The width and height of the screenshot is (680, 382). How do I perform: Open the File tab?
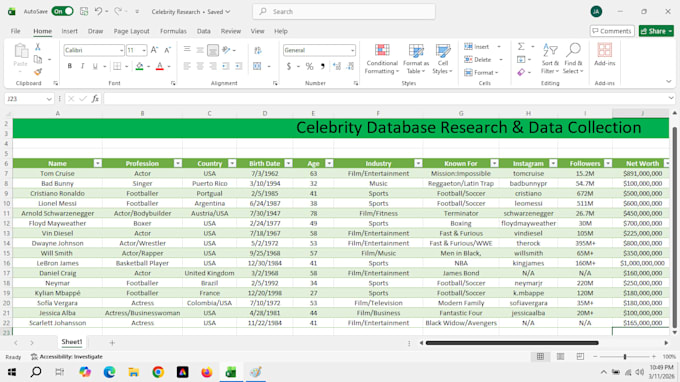tap(16, 31)
